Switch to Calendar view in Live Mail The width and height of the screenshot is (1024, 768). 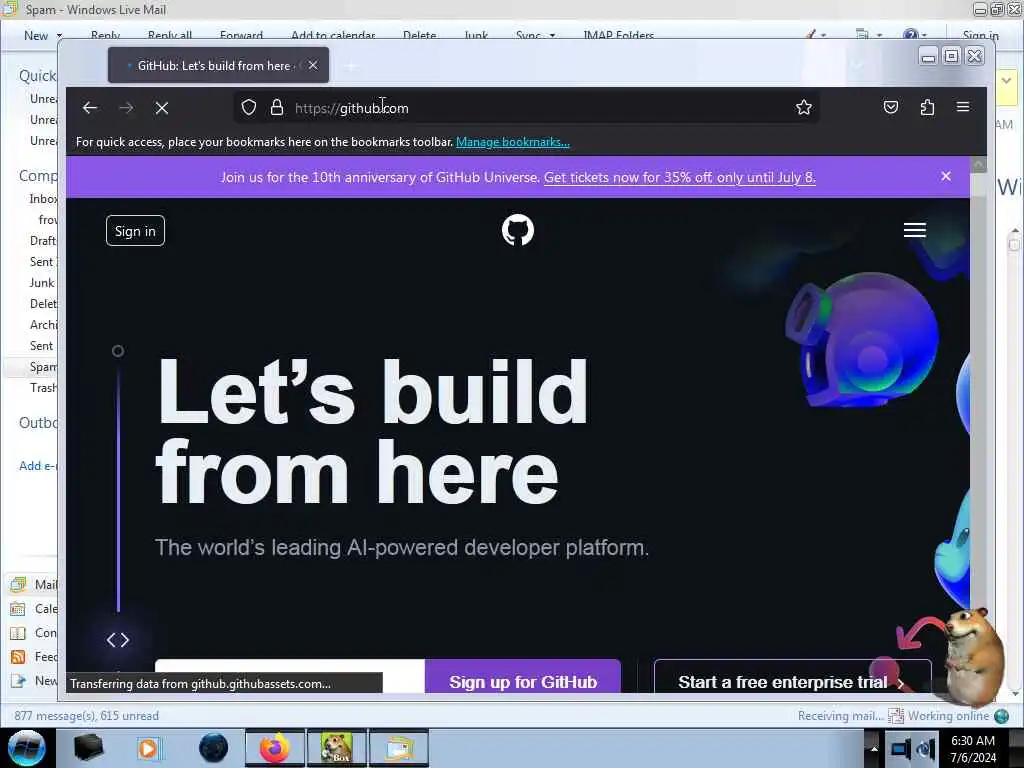(34, 609)
